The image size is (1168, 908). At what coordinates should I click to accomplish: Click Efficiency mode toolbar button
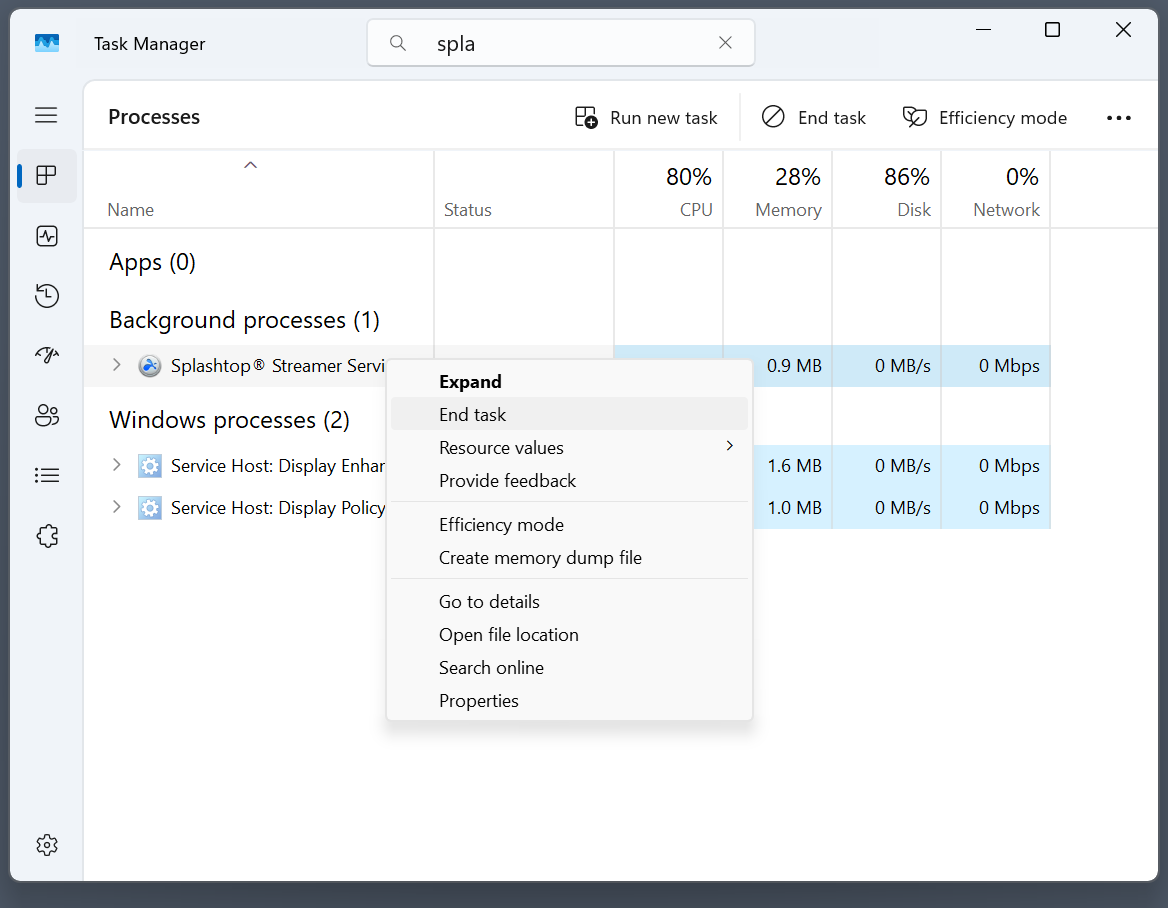click(985, 118)
